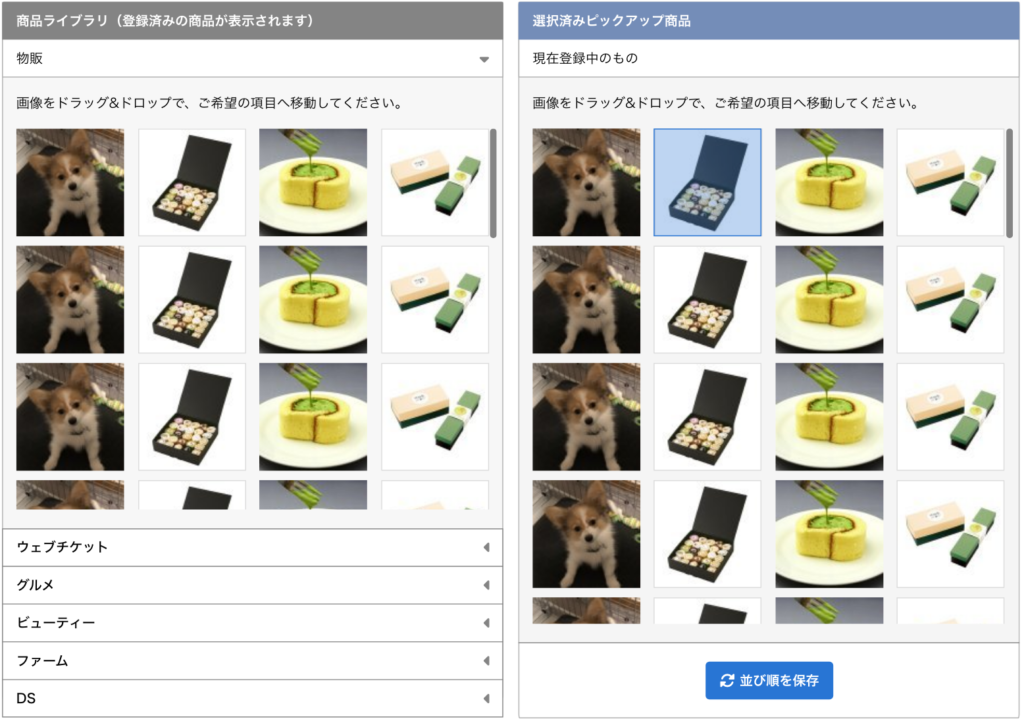
Task: Click top green gift box in selected pickup panel
Action: pyautogui.click(x=950, y=182)
